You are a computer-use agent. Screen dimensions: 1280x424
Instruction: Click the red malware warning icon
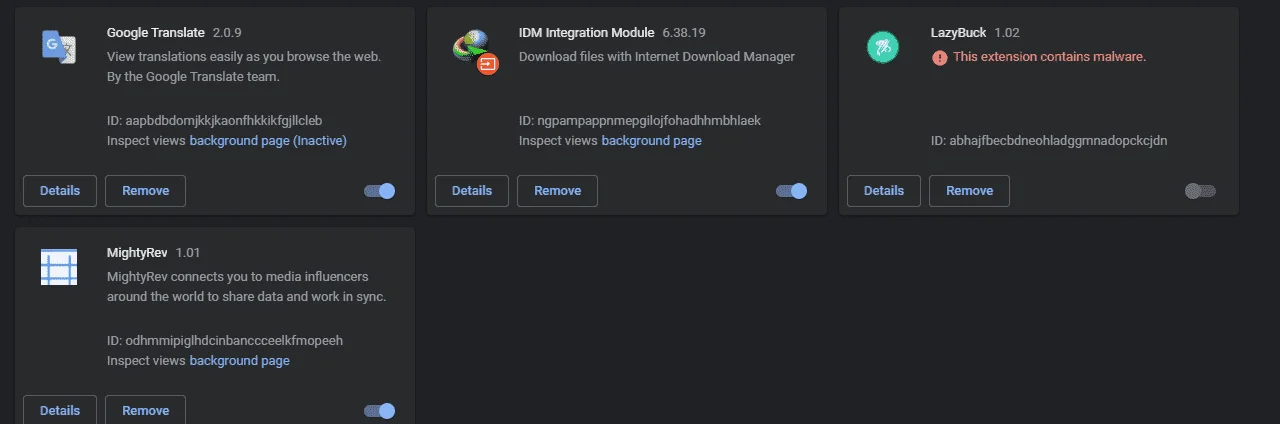939,57
